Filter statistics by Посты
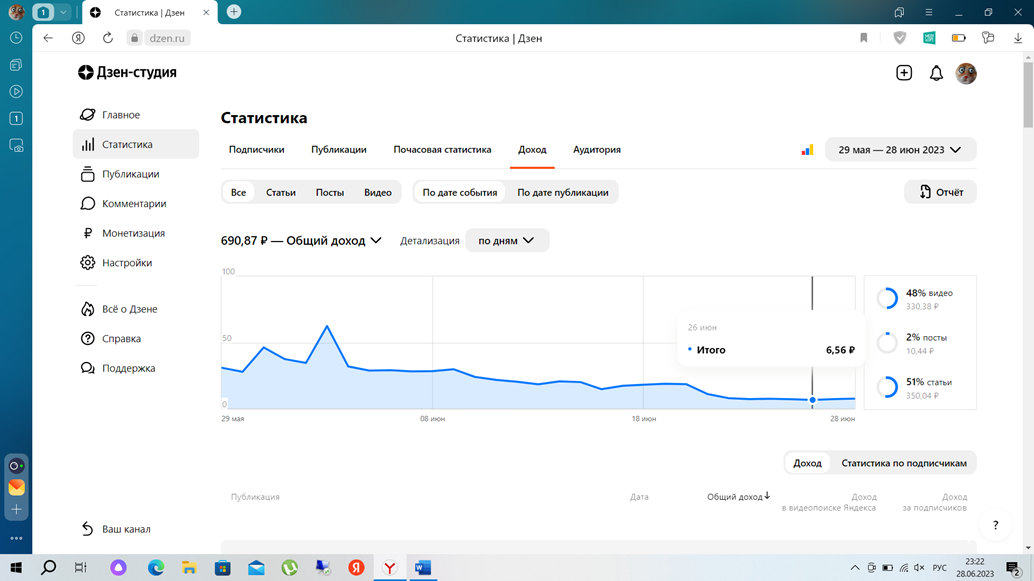The image size is (1034, 581). (x=330, y=193)
